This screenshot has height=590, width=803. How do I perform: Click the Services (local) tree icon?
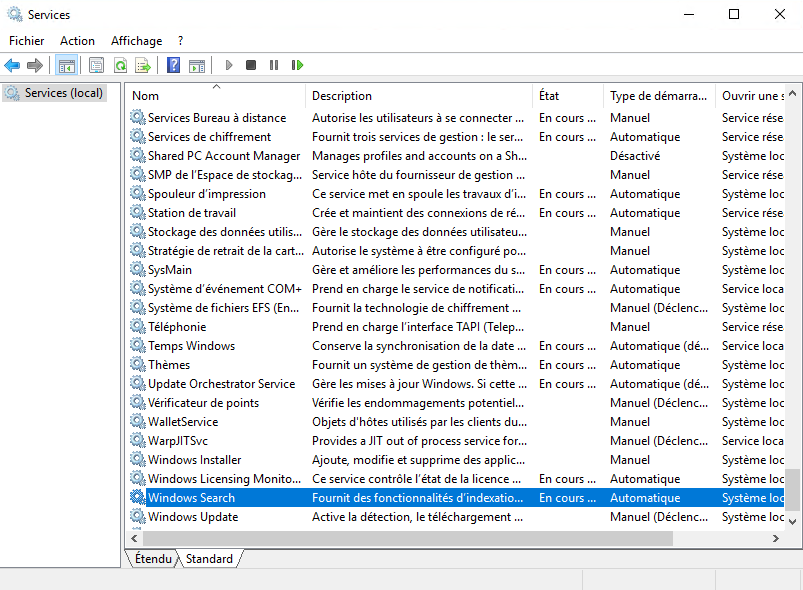pos(12,93)
